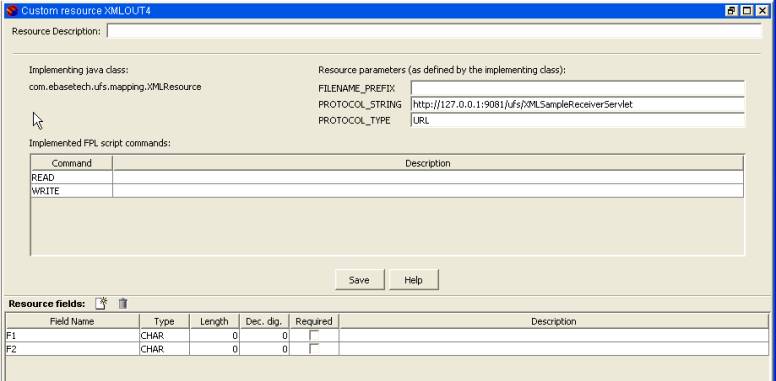Screen dimensions: 776x381
Task: Select the READ command row
Action: (387, 177)
